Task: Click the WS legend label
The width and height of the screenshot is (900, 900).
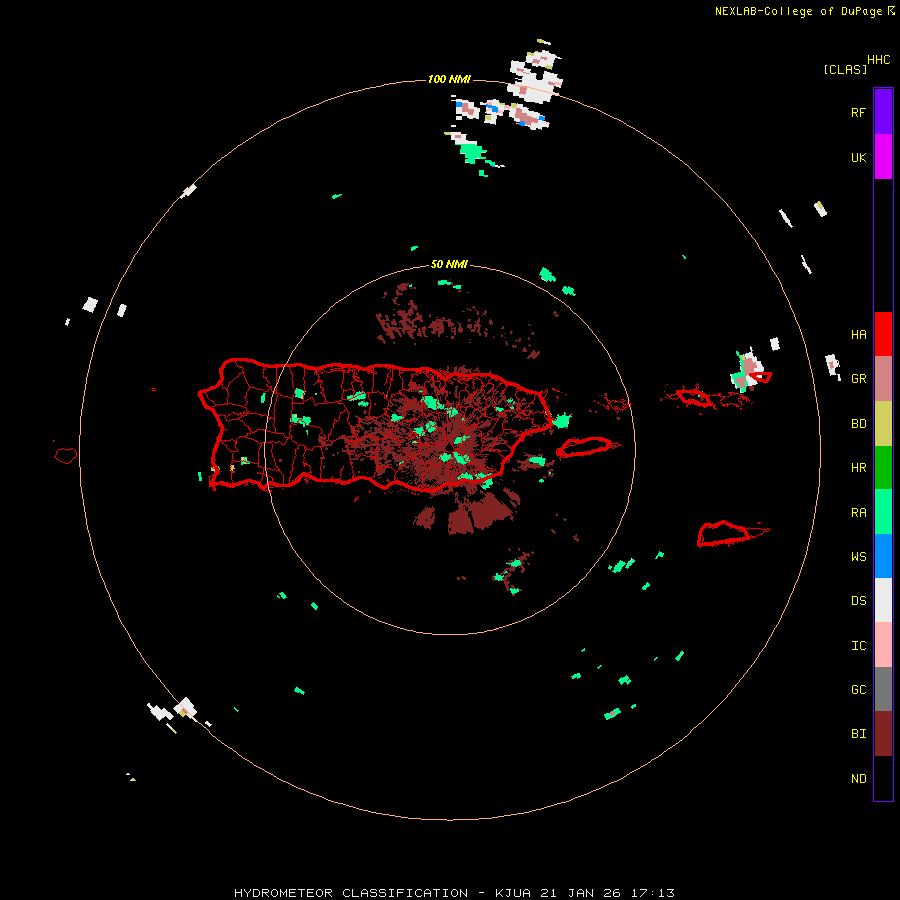Action: [x=858, y=557]
